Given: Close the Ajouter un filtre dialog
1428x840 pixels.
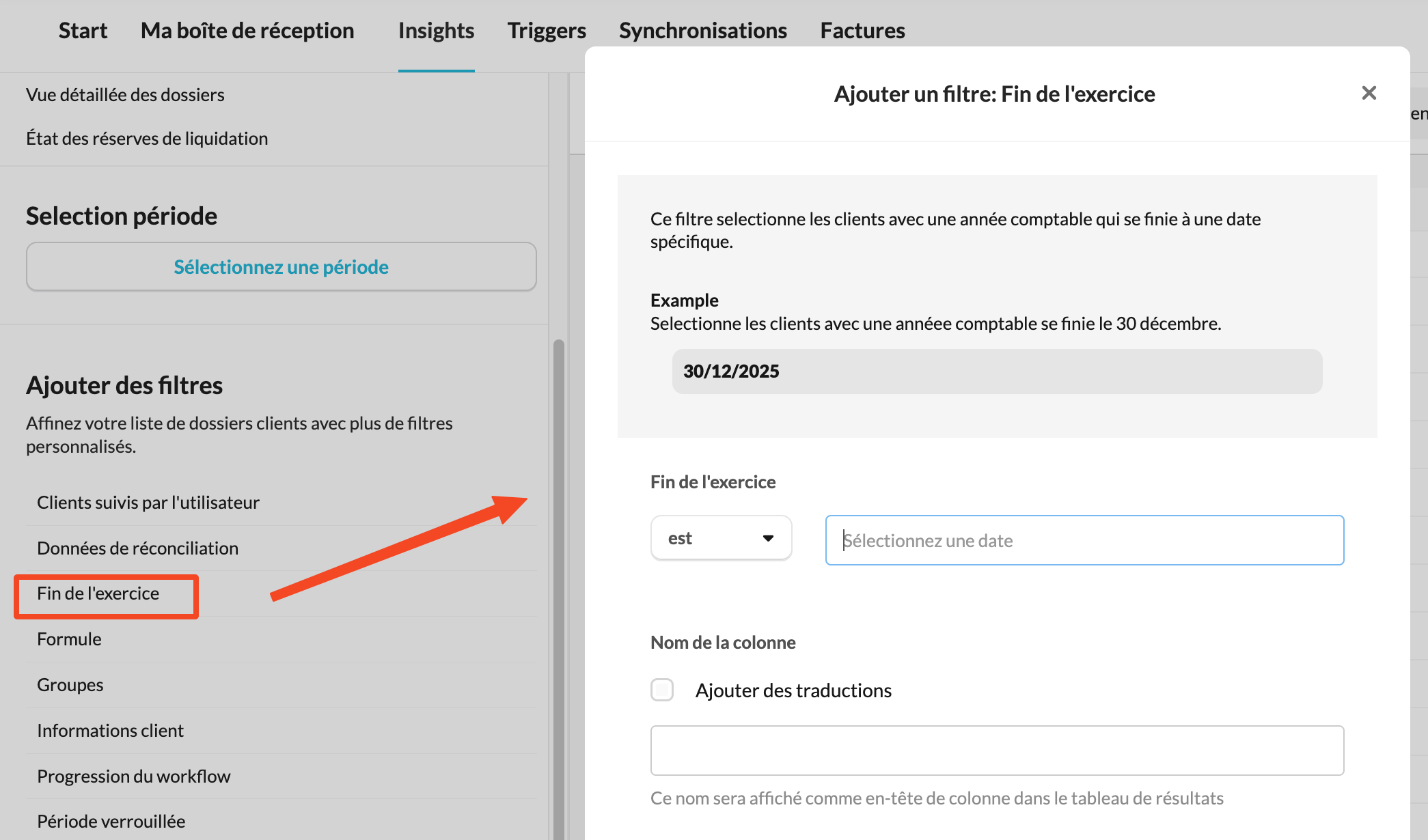Looking at the screenshot, I should pyautogui.click(x=1369, y=93).
